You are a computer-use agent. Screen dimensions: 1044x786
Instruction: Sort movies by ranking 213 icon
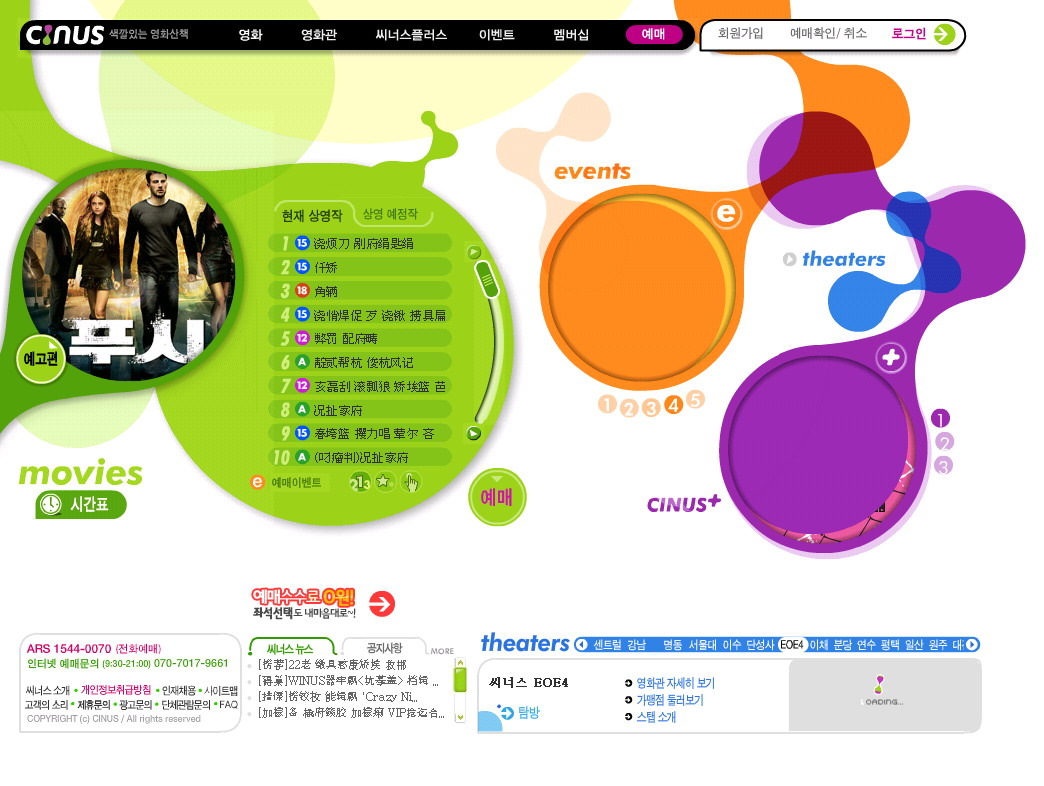(x=360, y=482)
